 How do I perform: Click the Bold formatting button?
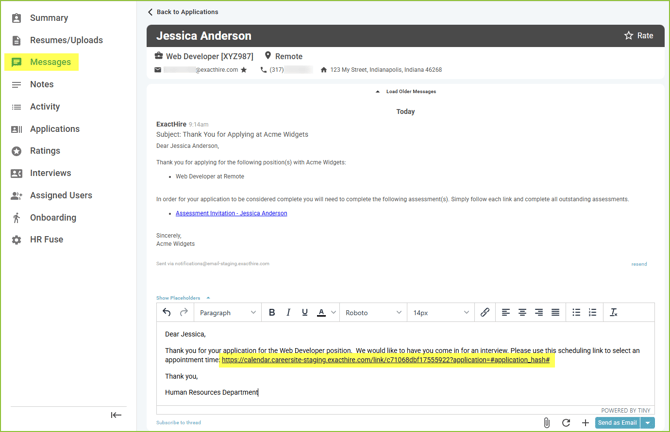pos(272,313)
